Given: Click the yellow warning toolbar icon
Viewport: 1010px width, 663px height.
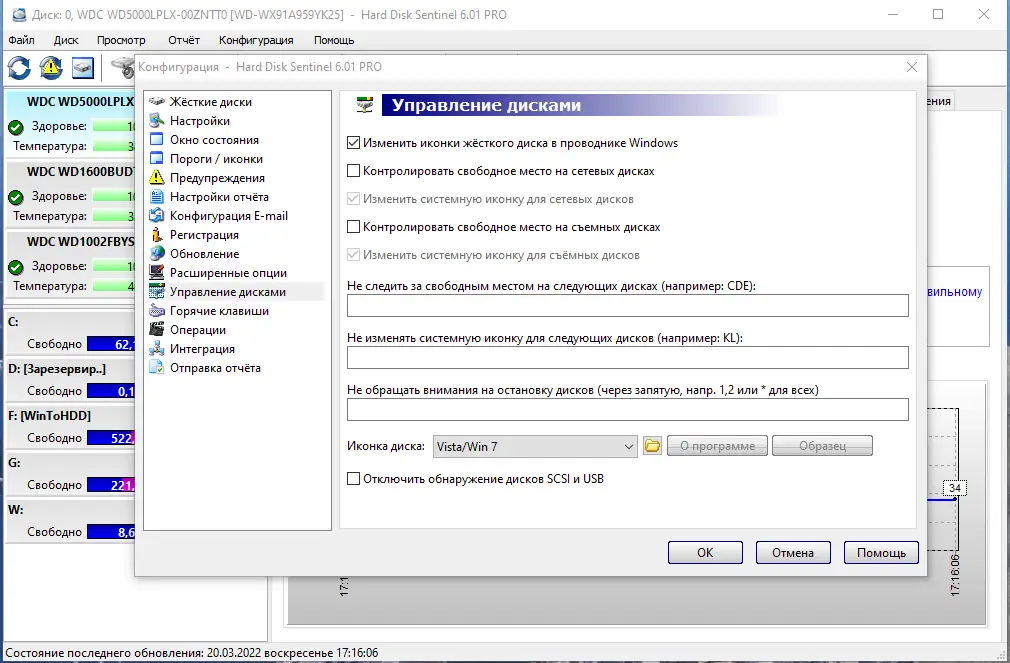Looking at the screenshot, I should click(x=51, y=67).
